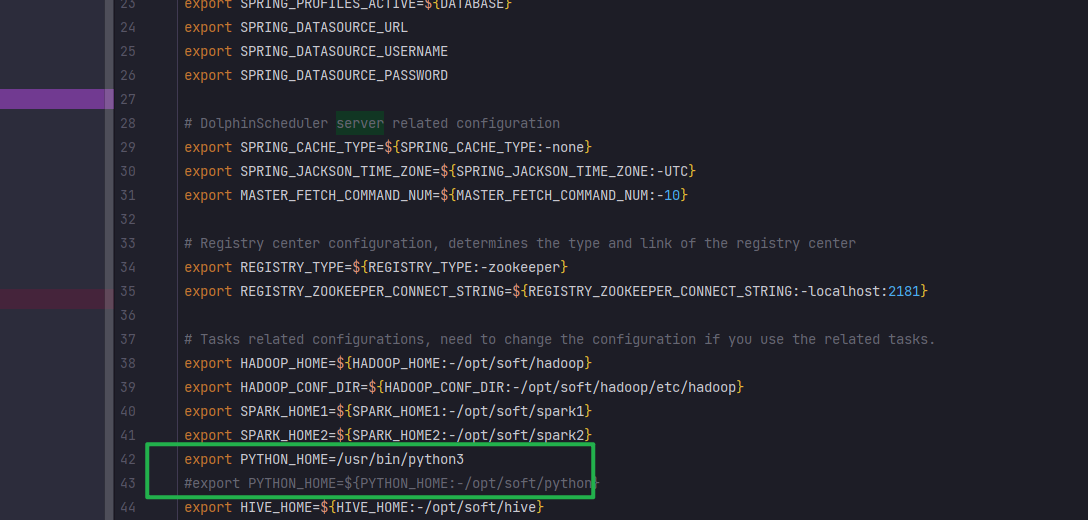Click line number 43 in the gutter
The height and width of the screenshot is (520, 1088).
[128, 483]
